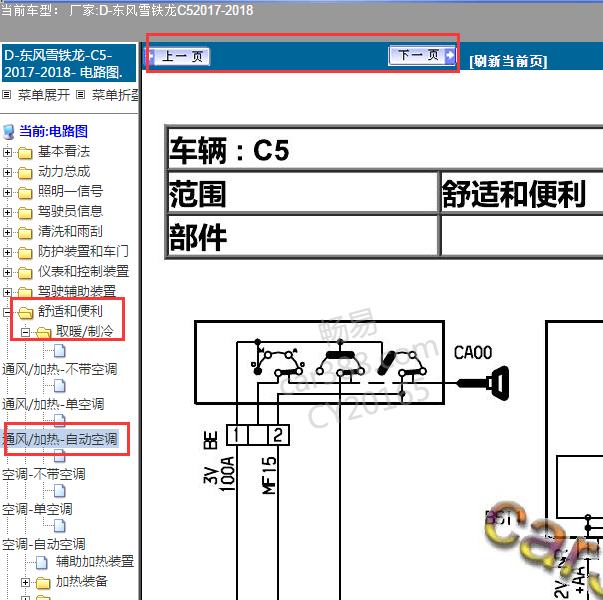Click the 动力总成 folder icon
603x600 pixels.
(x=25, y=173)
